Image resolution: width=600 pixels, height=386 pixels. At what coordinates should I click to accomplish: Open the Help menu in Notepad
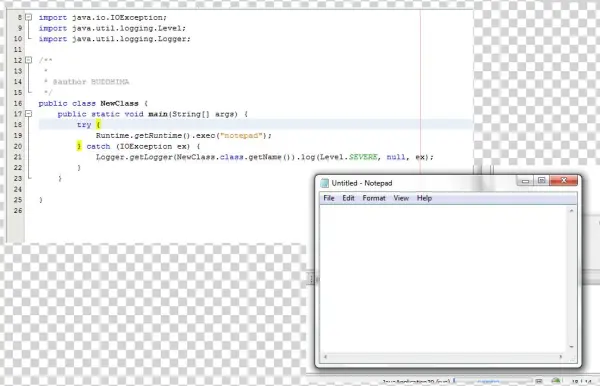pyautogui.click(x=424, y=198)
